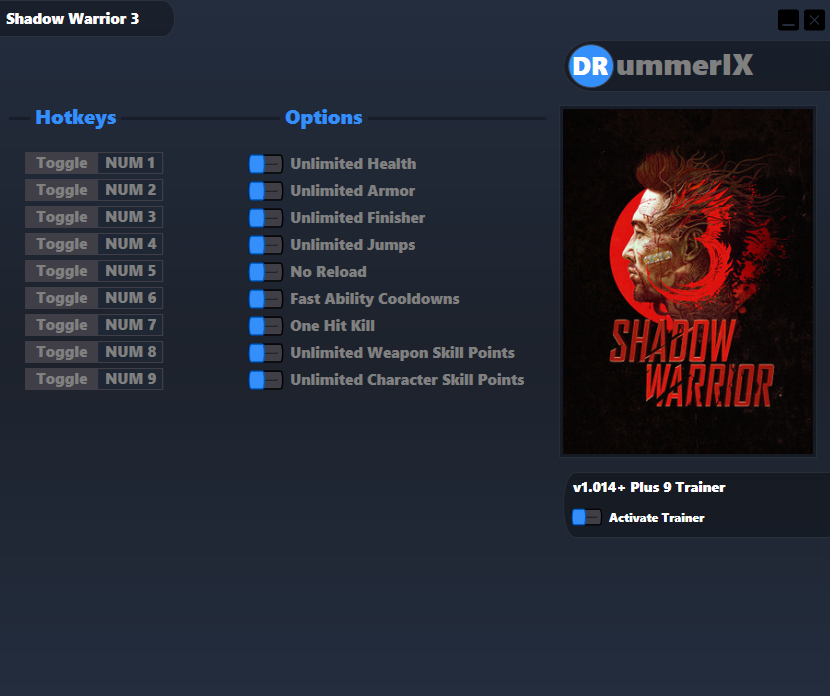830x696 pixels.
Task: Switch on Unlimited Jumps
Action: (266, 245)
